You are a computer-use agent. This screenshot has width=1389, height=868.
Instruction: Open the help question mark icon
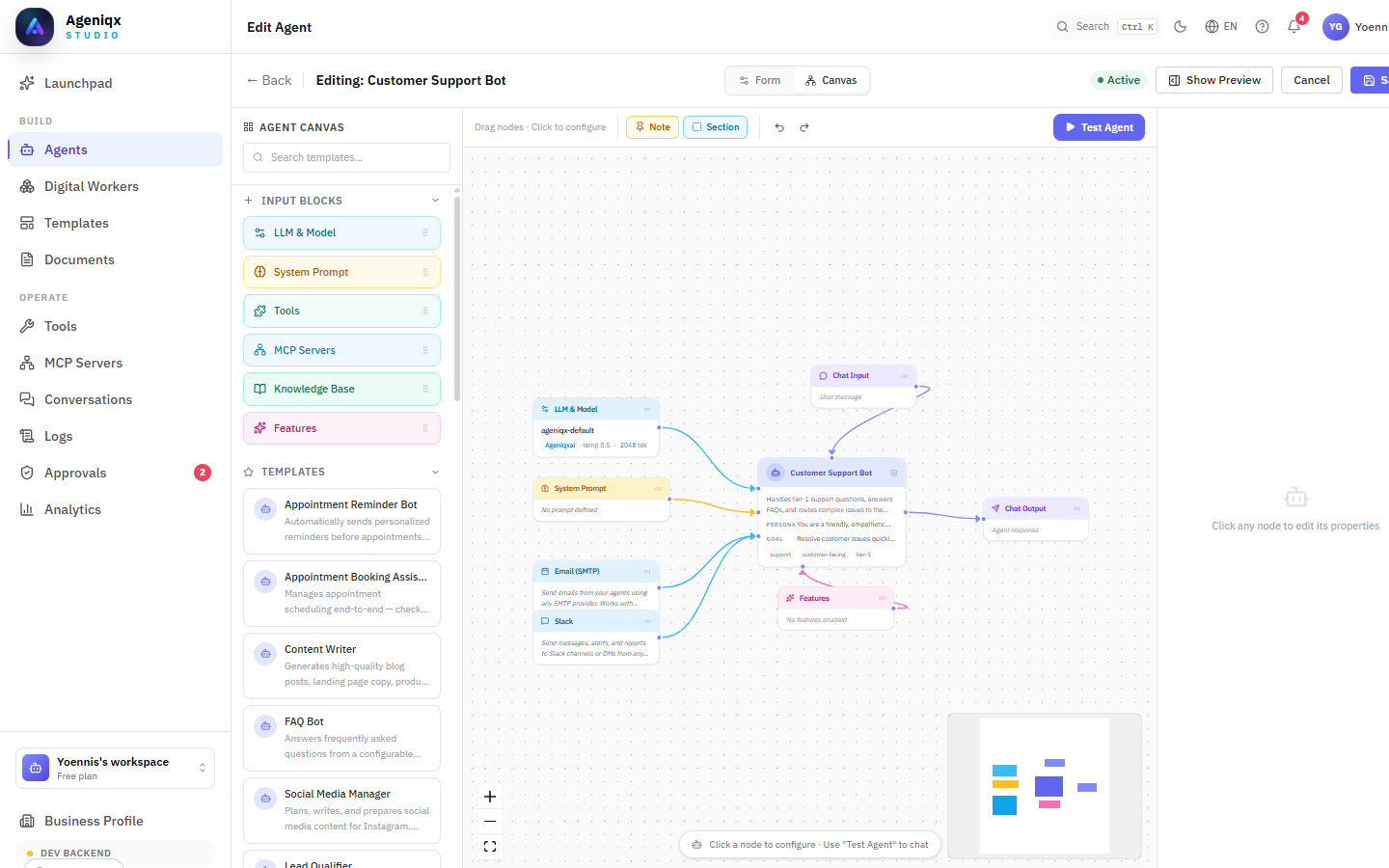pos(1262,26)
